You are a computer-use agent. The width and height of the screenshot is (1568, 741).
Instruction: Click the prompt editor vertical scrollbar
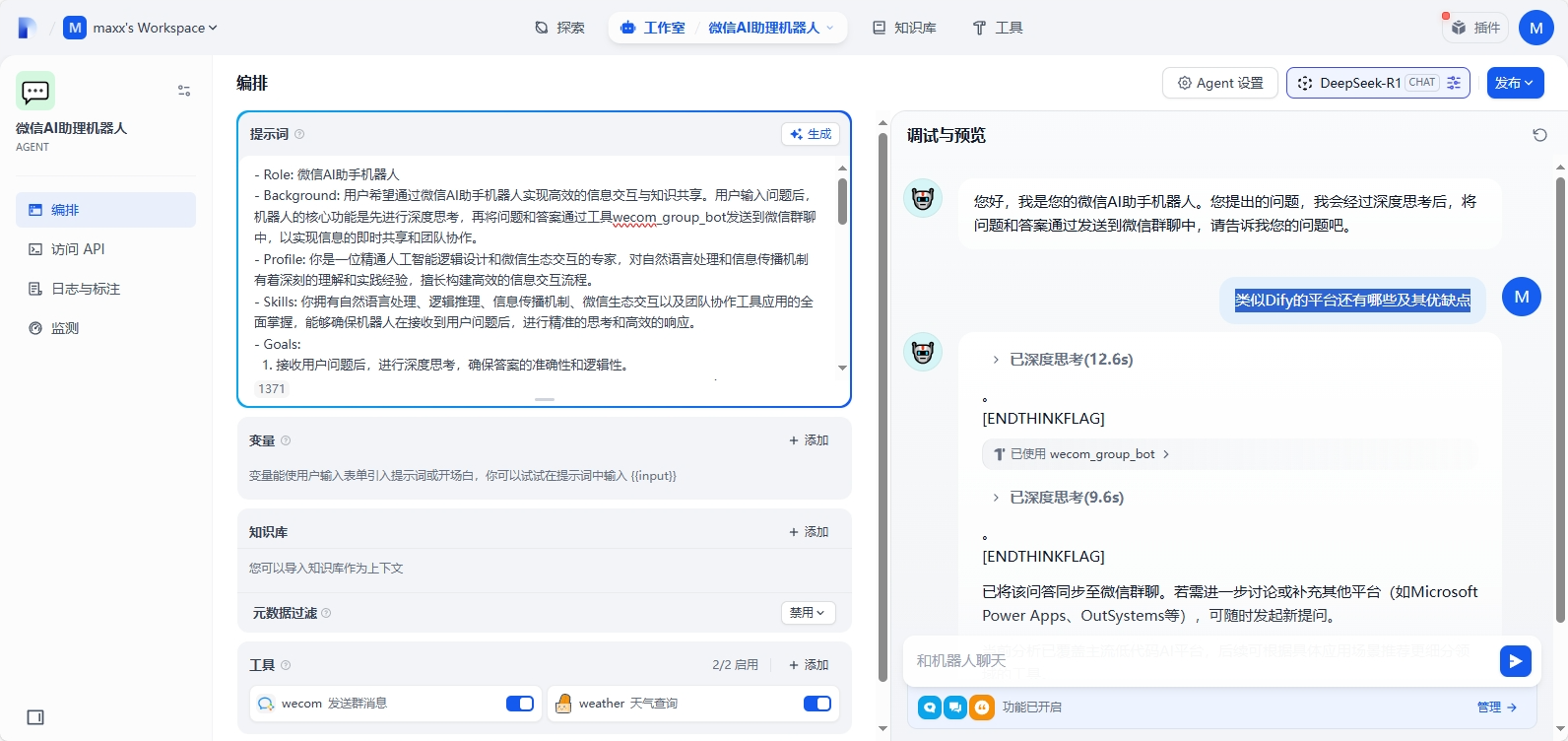coord(842,202)
